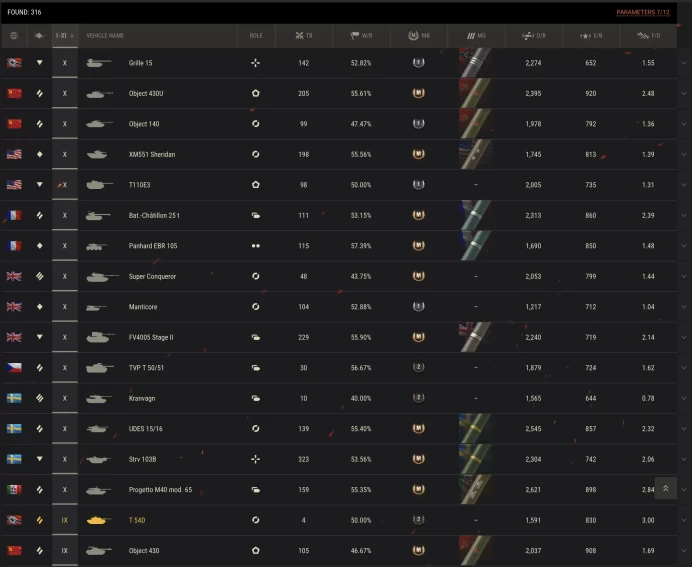Click the Panhard EBR 105 vehicle silhouette
Image resolution: width=692 pixels, height=567 pixels.
pos(97,246)
